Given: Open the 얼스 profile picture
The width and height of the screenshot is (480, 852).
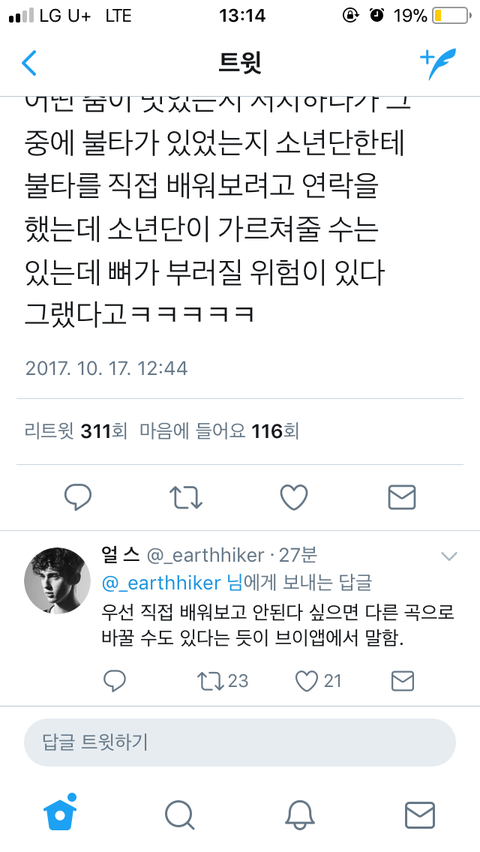Looking at the screenshot, I should coord(57,580).
